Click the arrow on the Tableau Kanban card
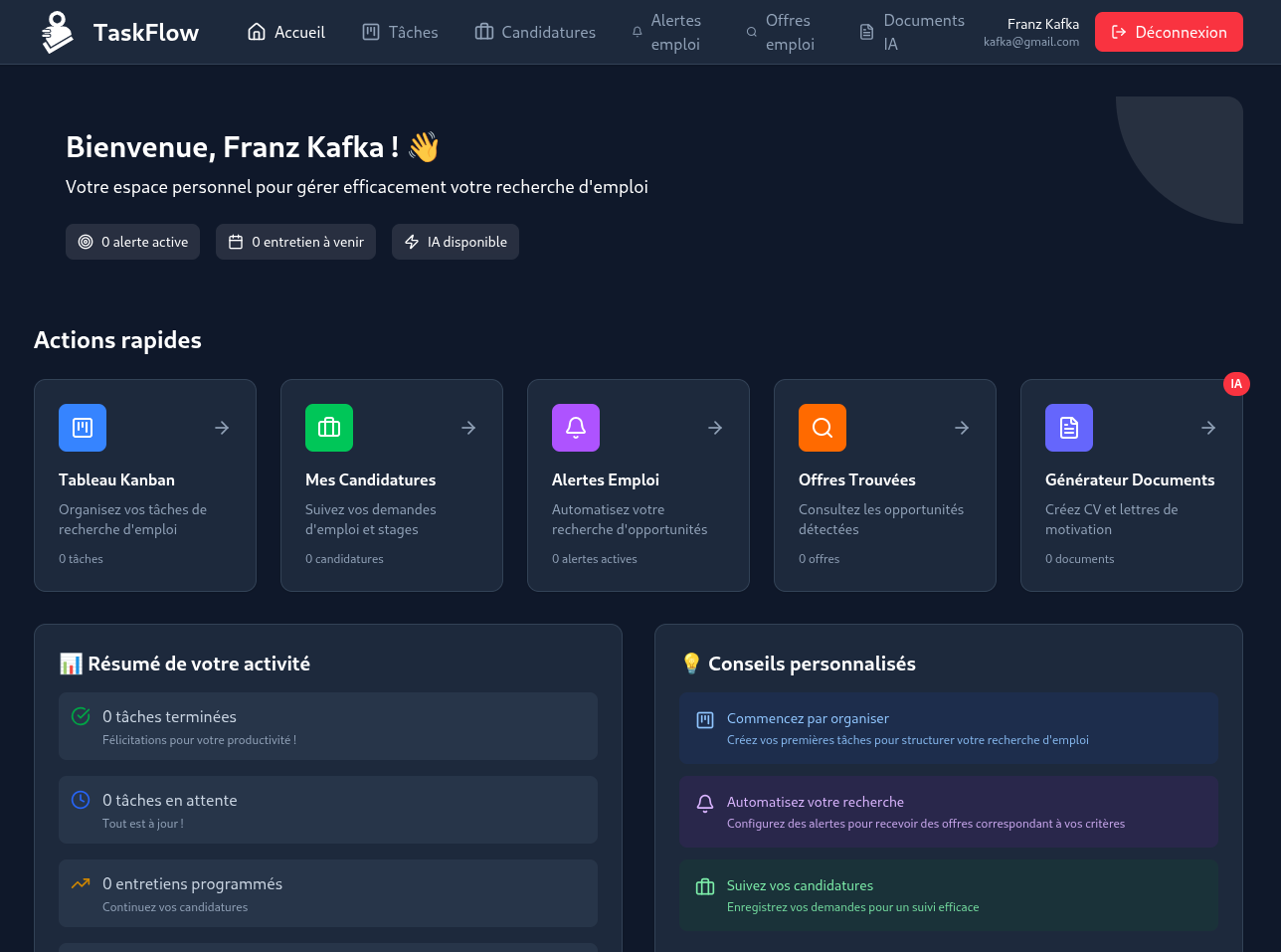This screenshot has width=1281, height=952. point(222,428)
